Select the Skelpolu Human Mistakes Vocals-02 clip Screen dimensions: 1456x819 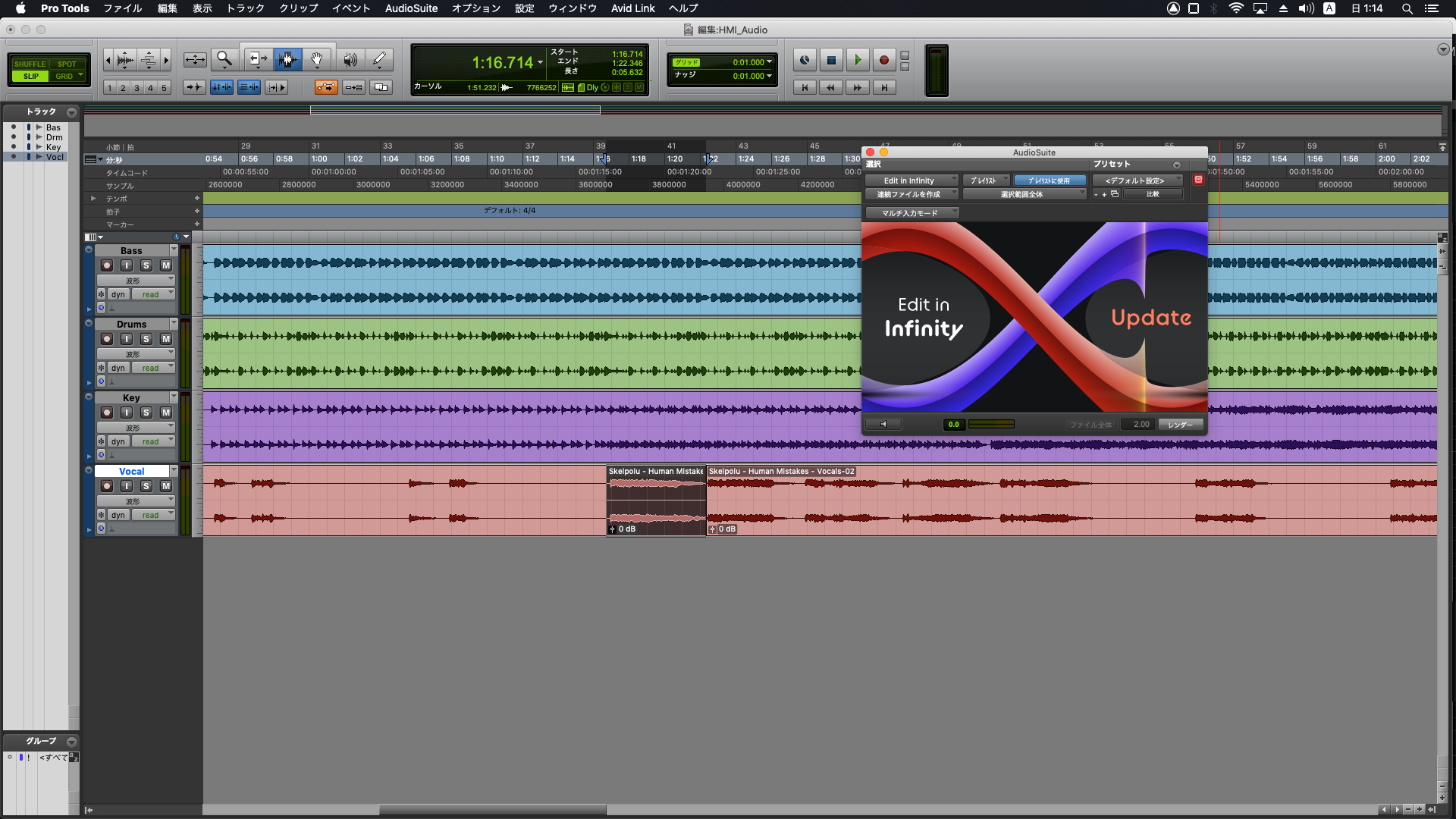pyautogui.click(x=1072, y=500)
